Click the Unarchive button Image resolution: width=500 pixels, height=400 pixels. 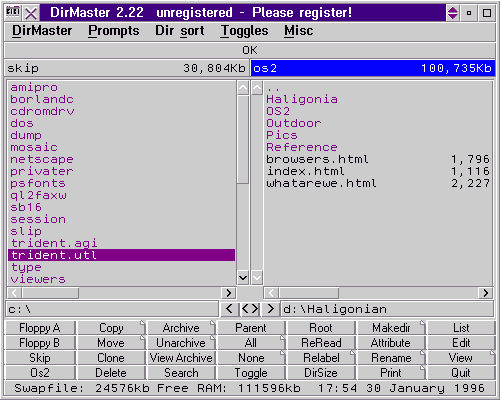tap(181, 343)
